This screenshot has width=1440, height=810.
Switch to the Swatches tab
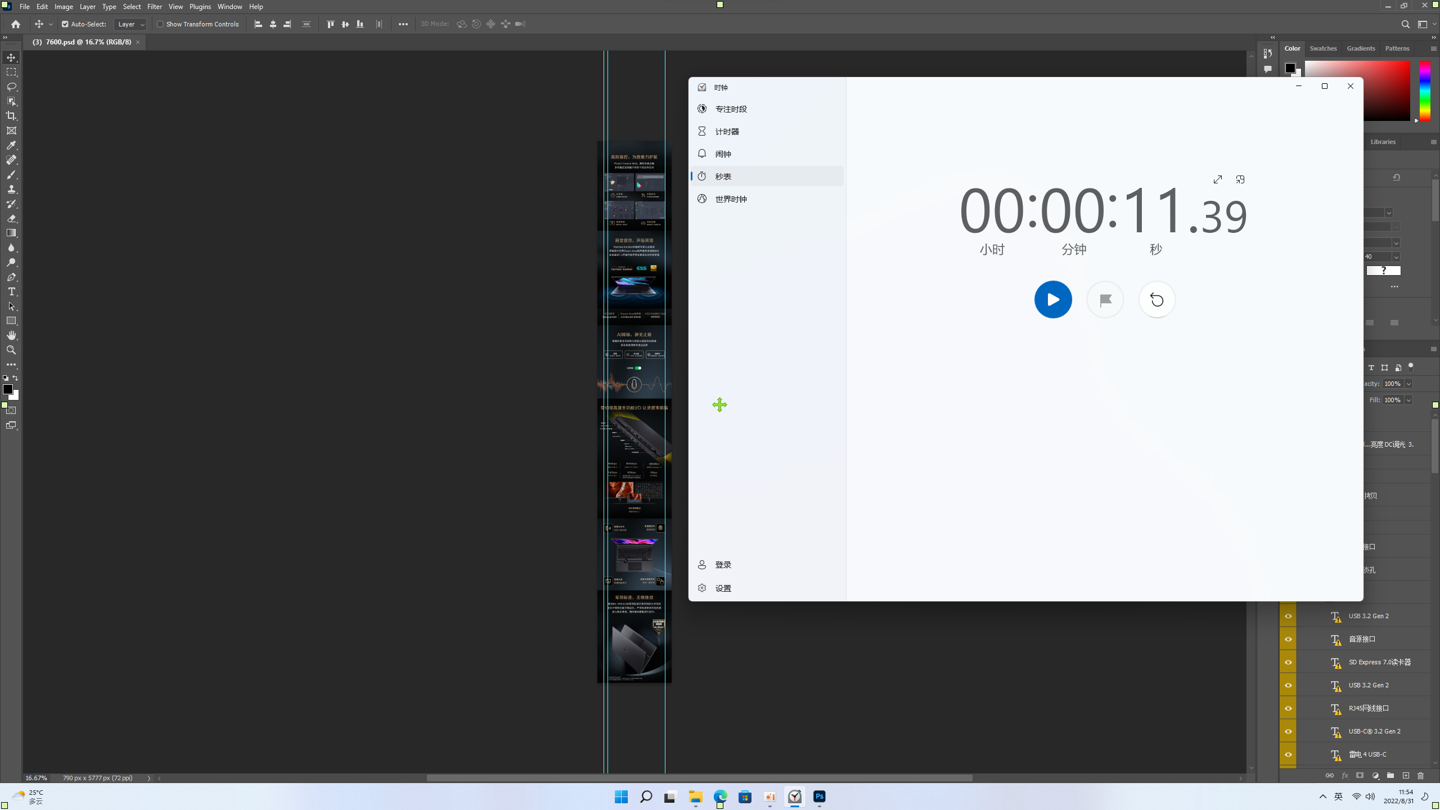pyautogui.click(x=1323, y=48)
